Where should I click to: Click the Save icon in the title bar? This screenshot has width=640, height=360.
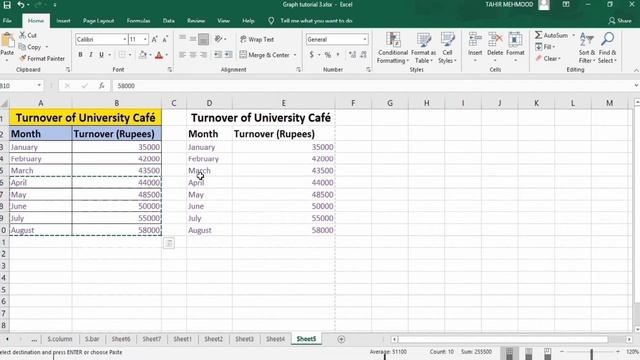click(x=7, y=5)
